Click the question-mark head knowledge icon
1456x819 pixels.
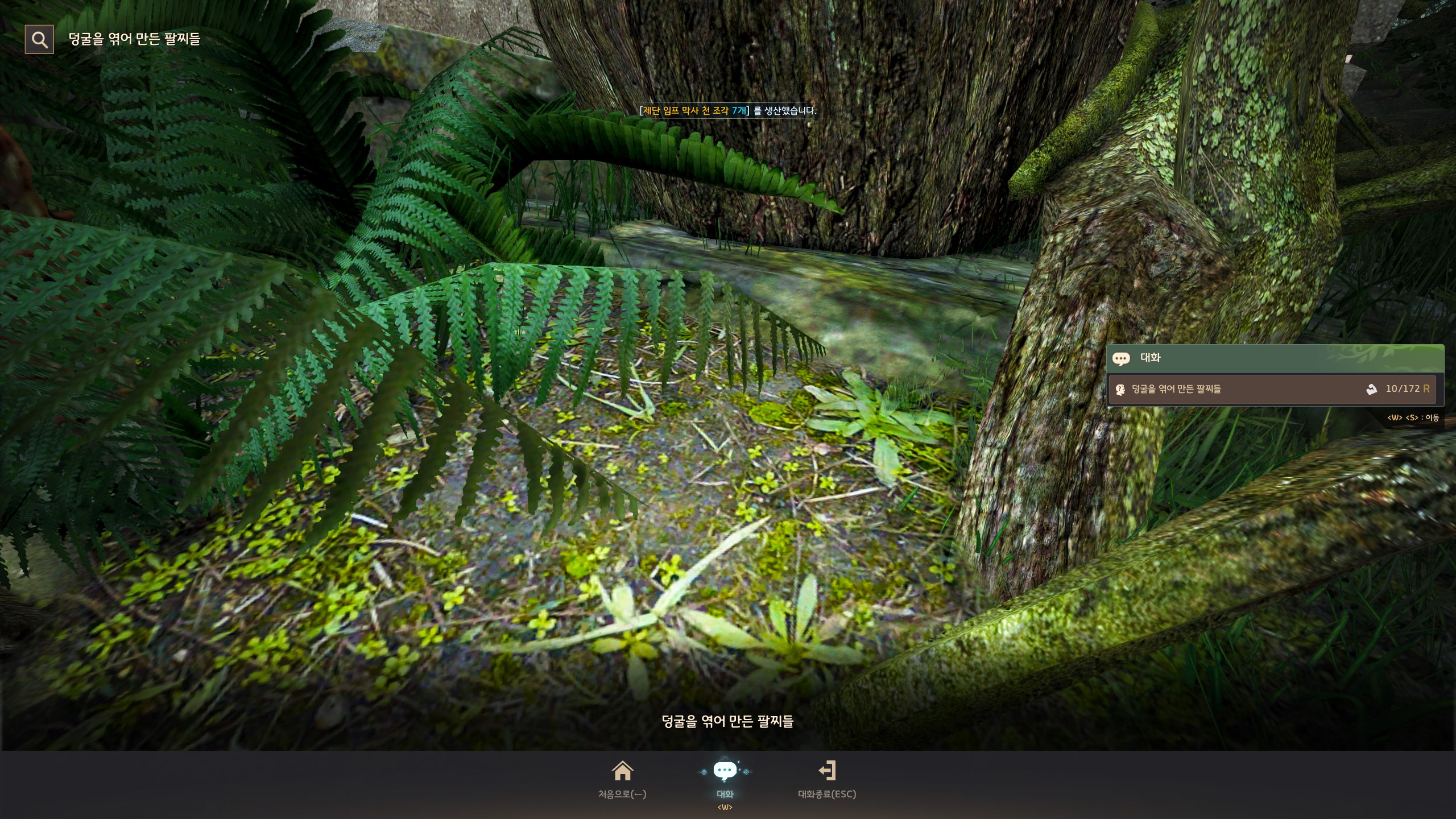(1120, 390)
